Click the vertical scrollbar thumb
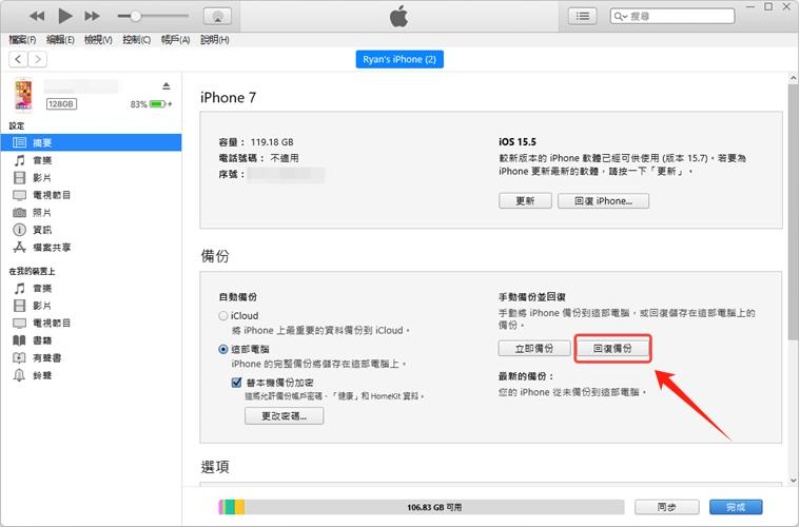Image resolution: width=800 pixels, height=527 pixels. 793,212
